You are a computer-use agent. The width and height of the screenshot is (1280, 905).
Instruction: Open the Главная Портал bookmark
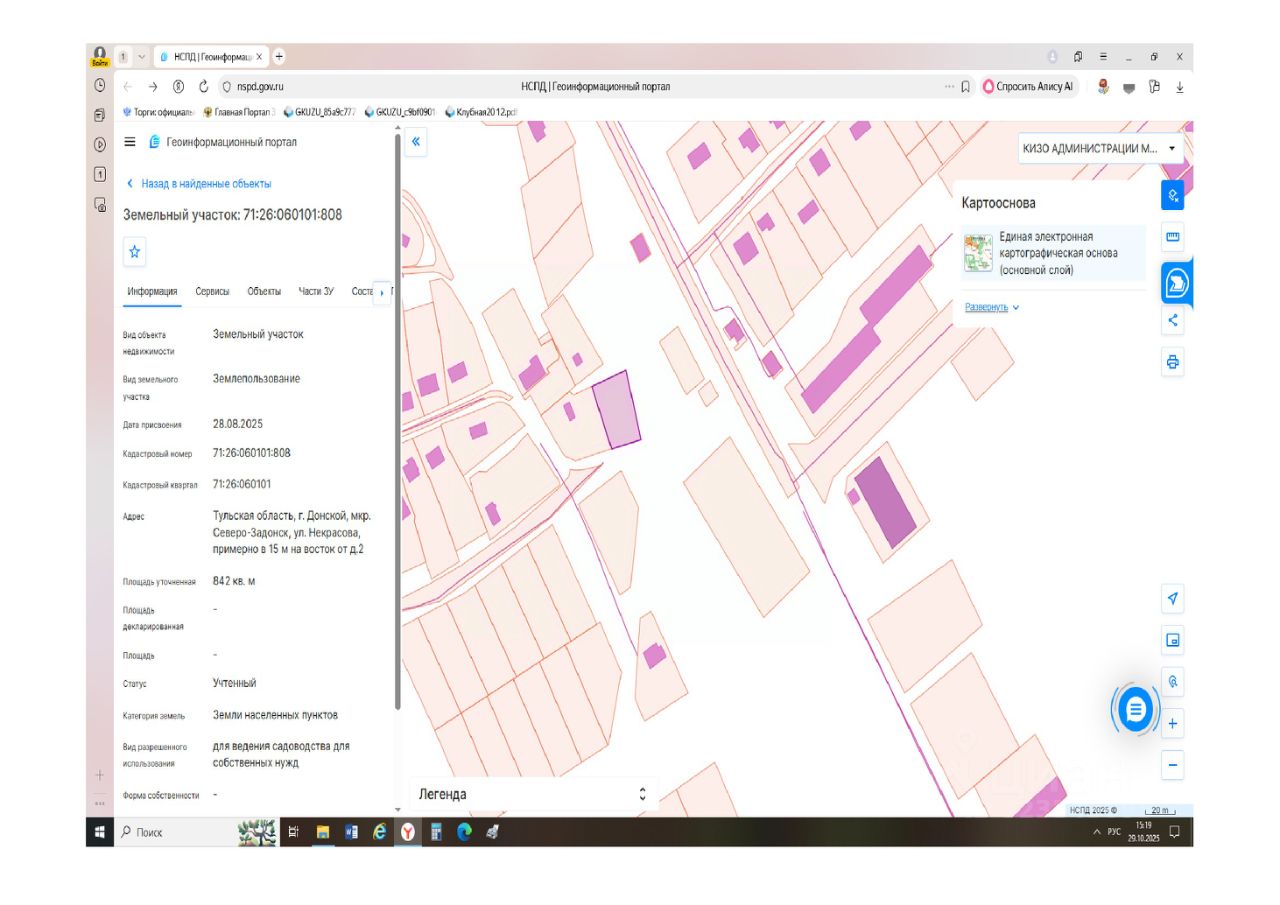(240, 112)
